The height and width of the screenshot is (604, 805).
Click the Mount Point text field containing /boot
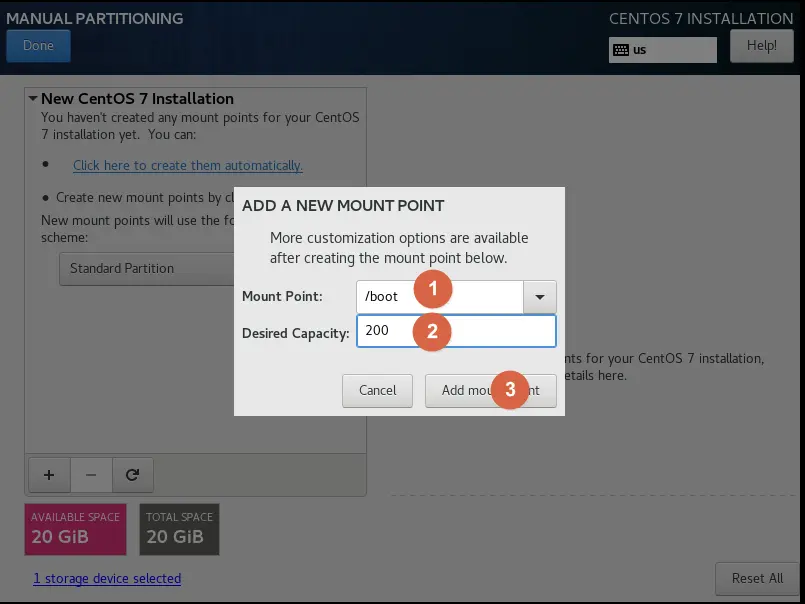point(440,297)
